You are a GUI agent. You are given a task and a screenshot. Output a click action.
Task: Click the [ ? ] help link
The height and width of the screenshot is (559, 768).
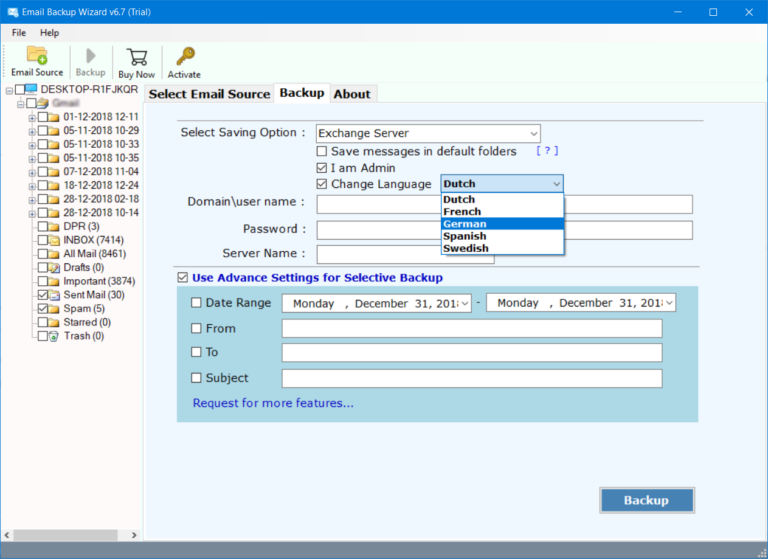[547, 151]
